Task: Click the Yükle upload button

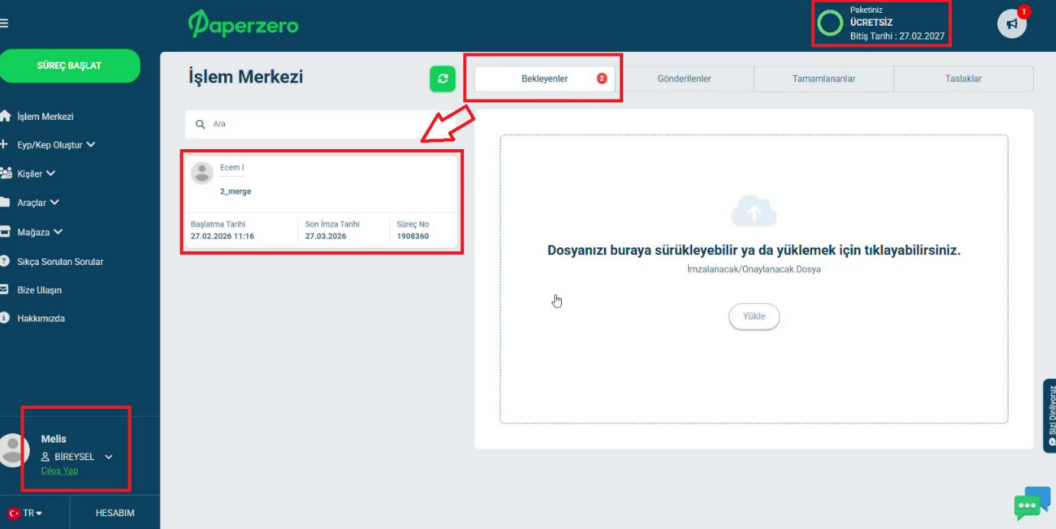Action: (x=754, y=316)
